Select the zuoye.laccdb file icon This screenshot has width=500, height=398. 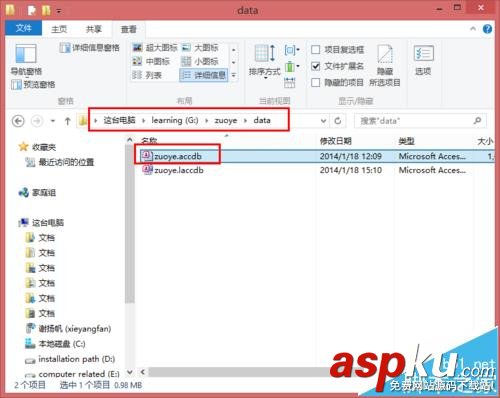[x=147, y=170]
